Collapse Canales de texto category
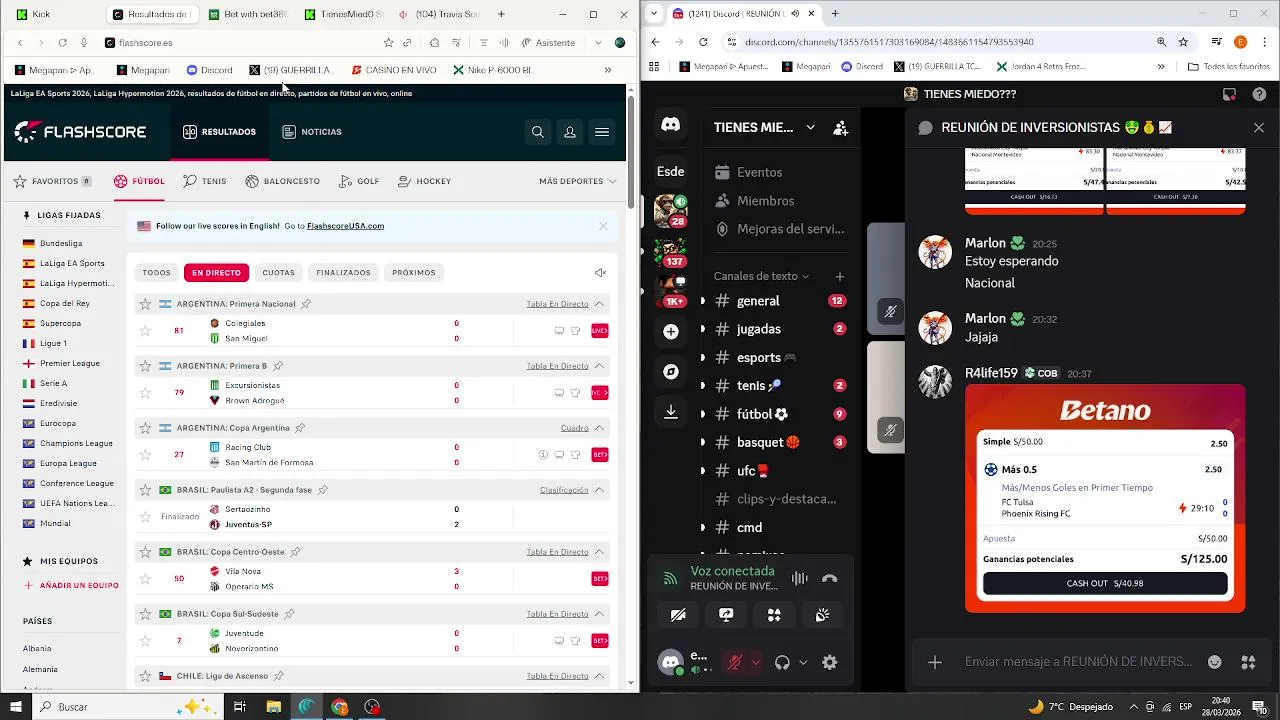This screenshot has height=720, width=1280. pyautogui.click(x=762, y=276)
